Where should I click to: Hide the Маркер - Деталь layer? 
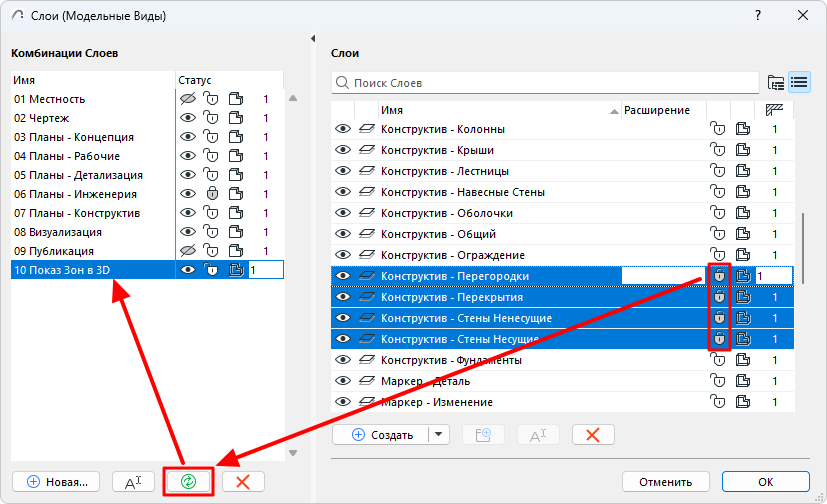click(343, 381)
